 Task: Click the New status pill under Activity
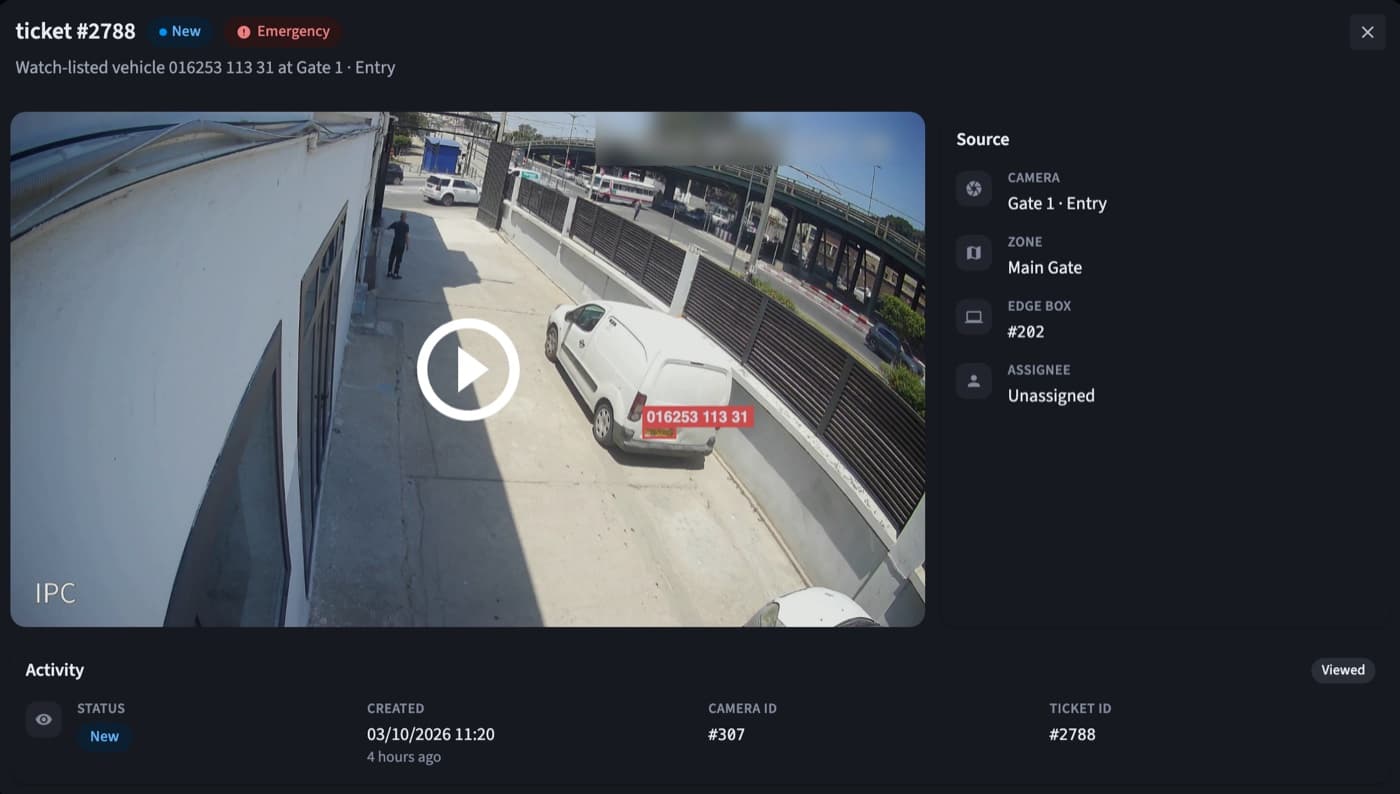pos(104,736)
